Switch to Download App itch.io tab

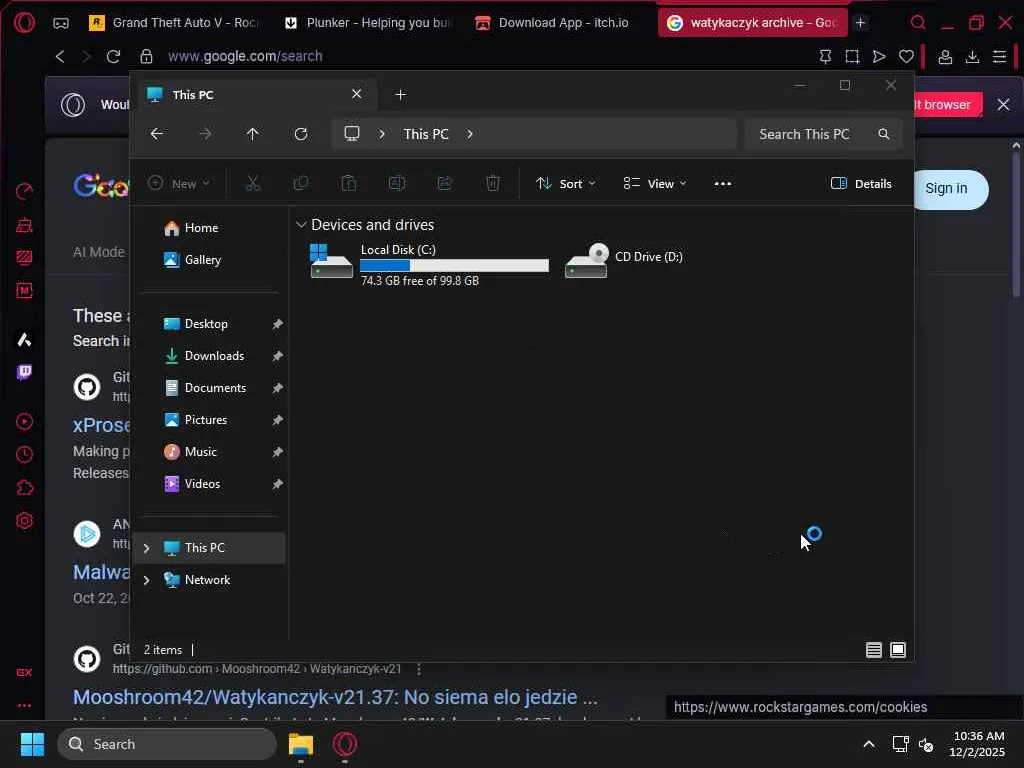(552, 23)
